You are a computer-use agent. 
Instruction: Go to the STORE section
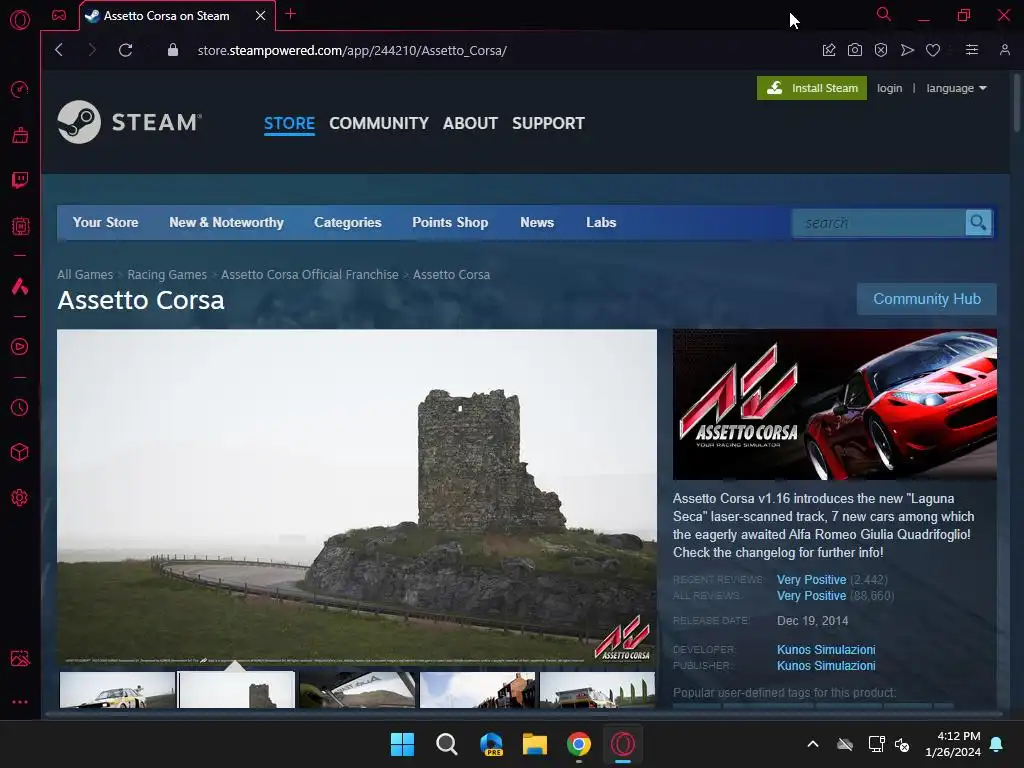click(x=289, y=123)
